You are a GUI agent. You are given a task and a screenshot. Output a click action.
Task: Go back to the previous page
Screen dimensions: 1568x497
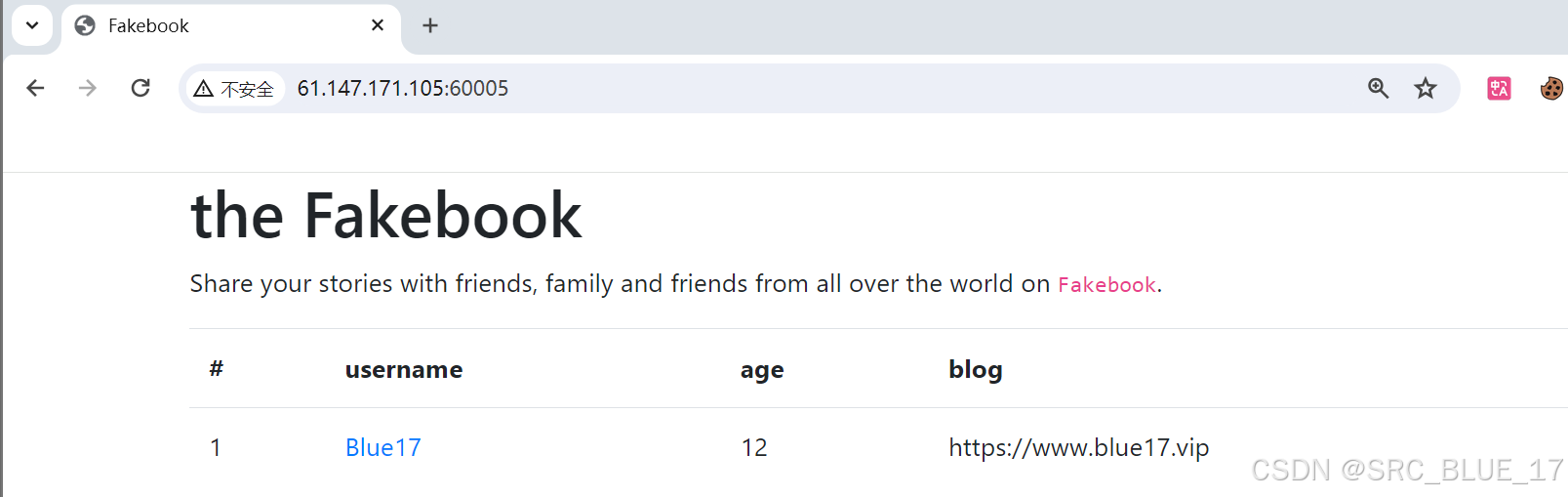pyautogui.click(x=35, y=88)
